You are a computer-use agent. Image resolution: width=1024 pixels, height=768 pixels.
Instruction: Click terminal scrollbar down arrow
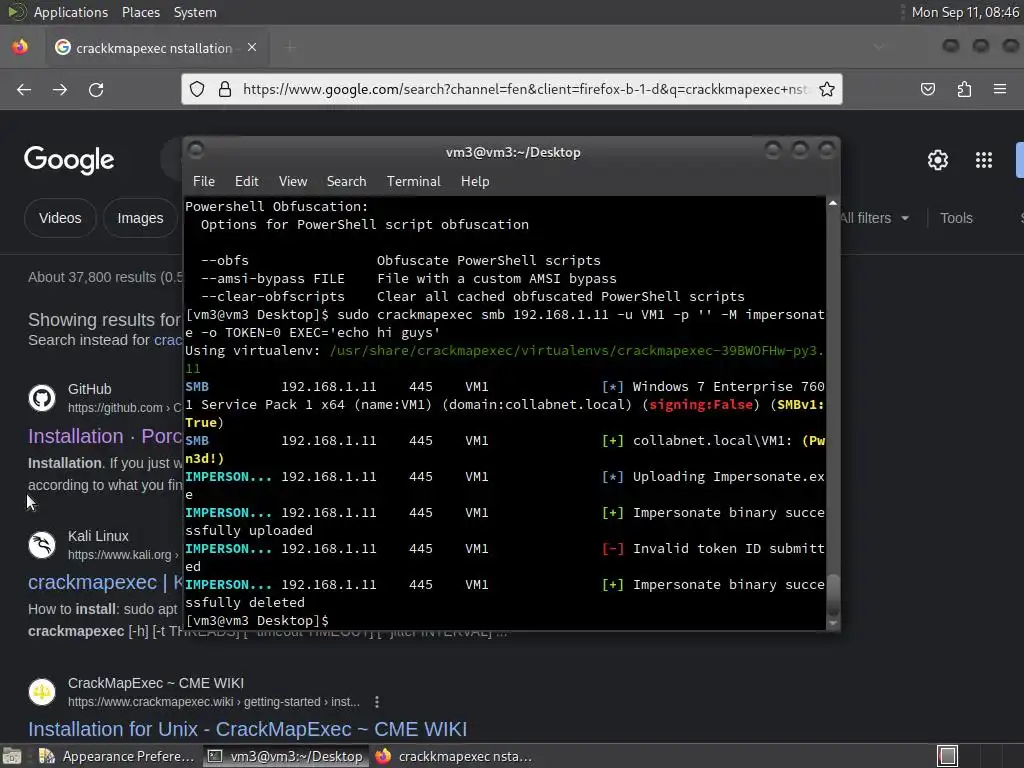pyautogui.click(x=833, y=624)
